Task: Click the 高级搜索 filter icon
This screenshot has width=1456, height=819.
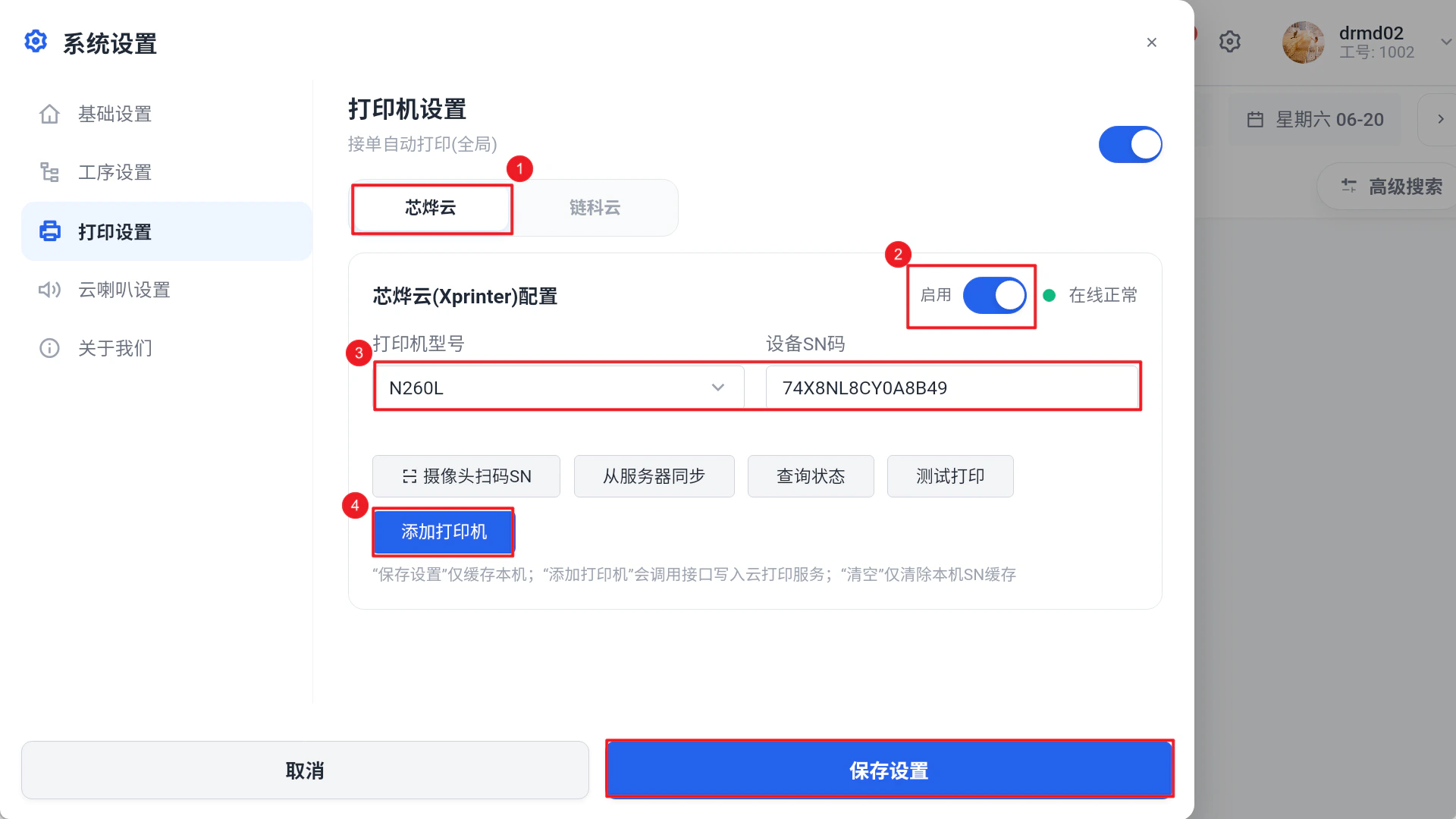Action: 1349,186
